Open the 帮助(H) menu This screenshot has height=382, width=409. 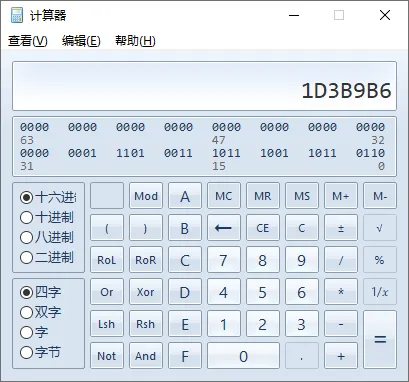tap(135, 41)
